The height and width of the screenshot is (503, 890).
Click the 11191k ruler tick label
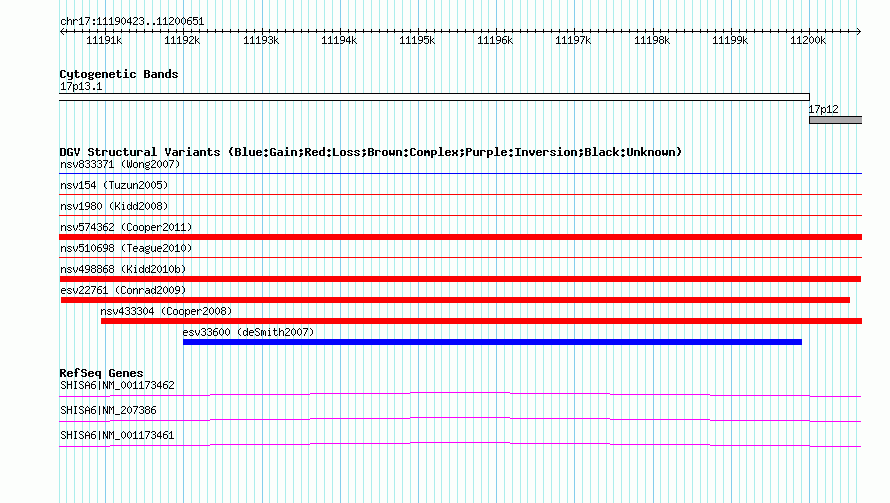coord(104,40)
